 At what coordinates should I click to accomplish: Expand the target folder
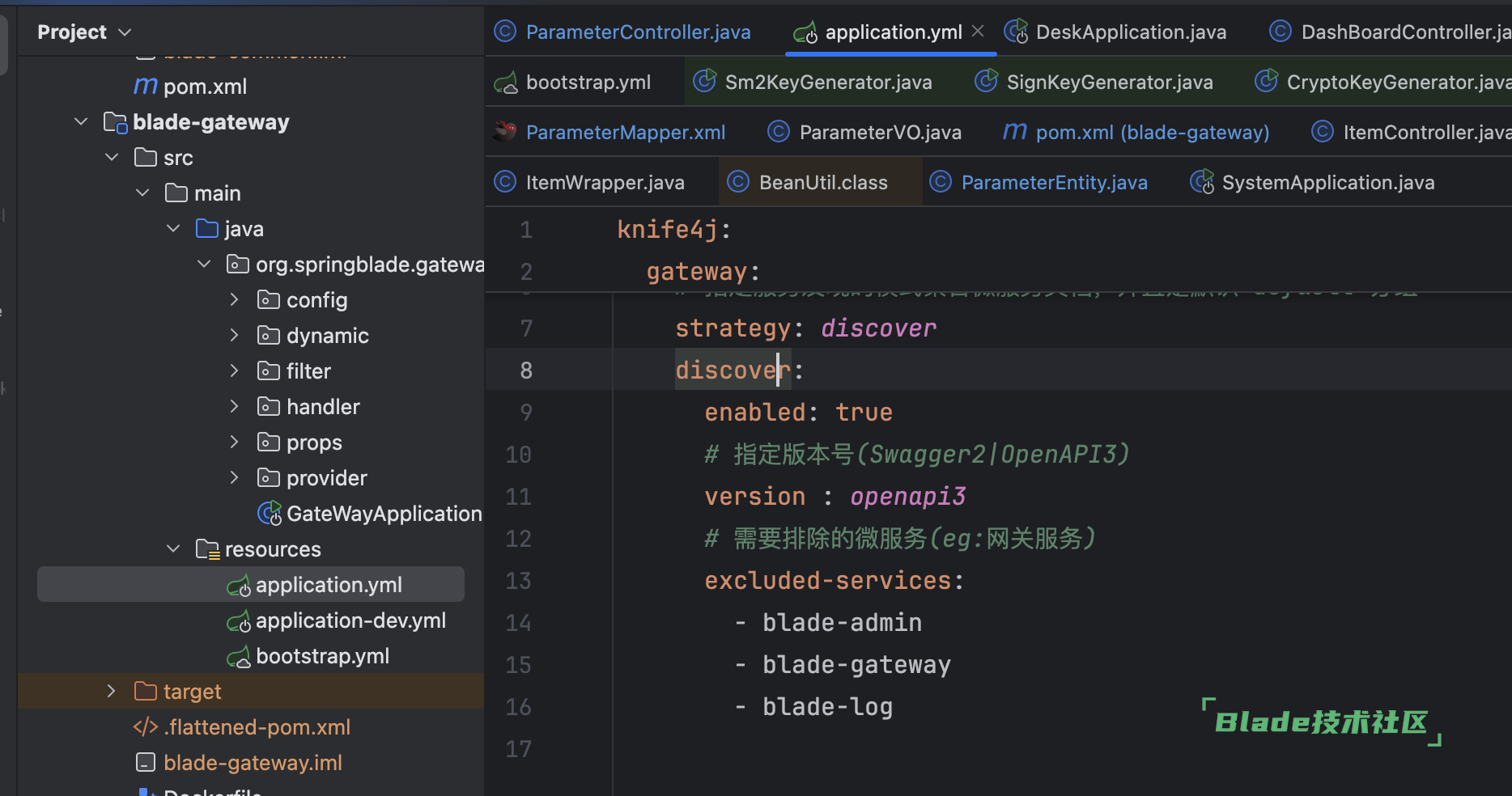(x=112, y=692)
